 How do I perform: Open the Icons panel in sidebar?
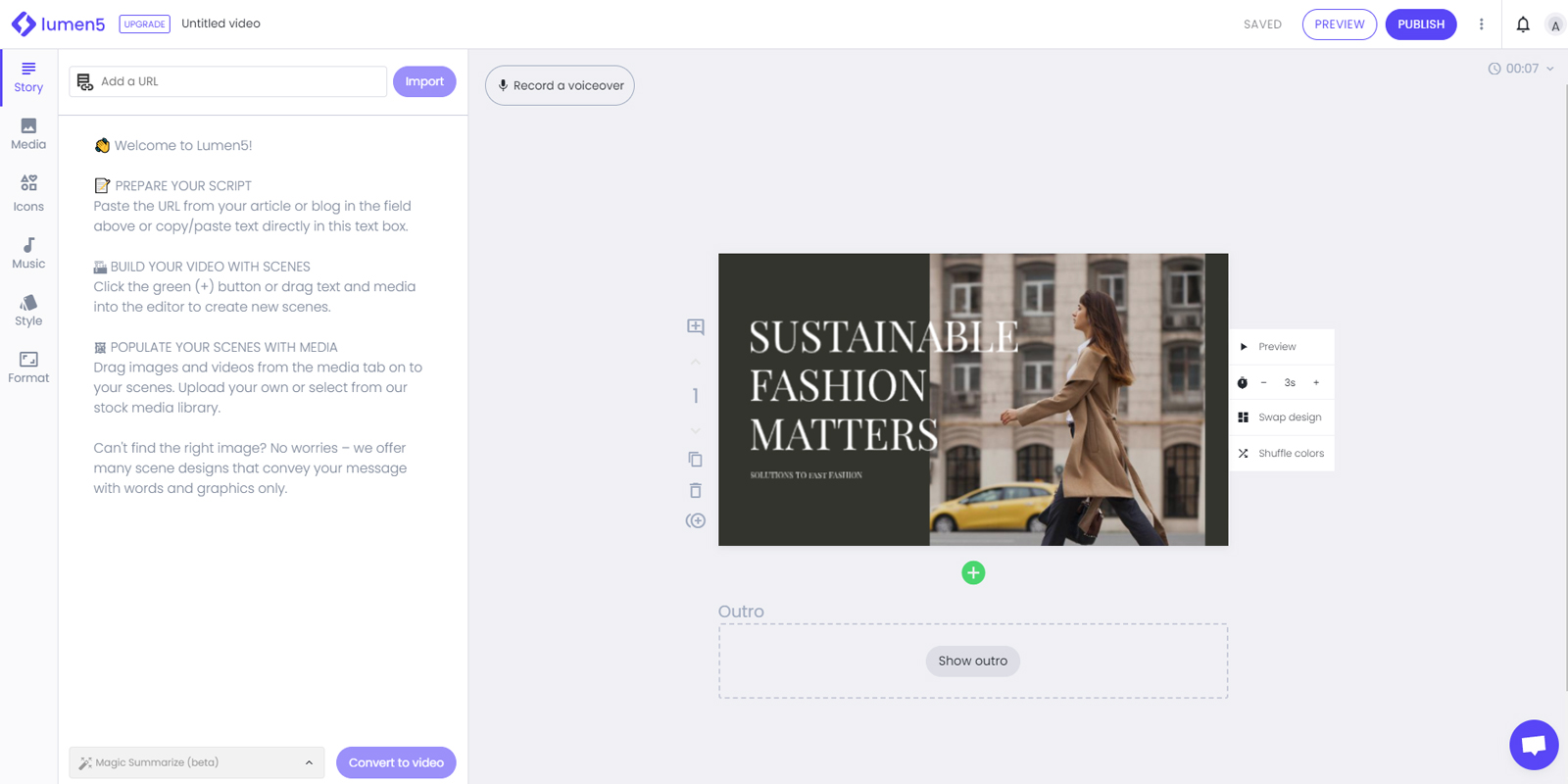pos(28,193)
